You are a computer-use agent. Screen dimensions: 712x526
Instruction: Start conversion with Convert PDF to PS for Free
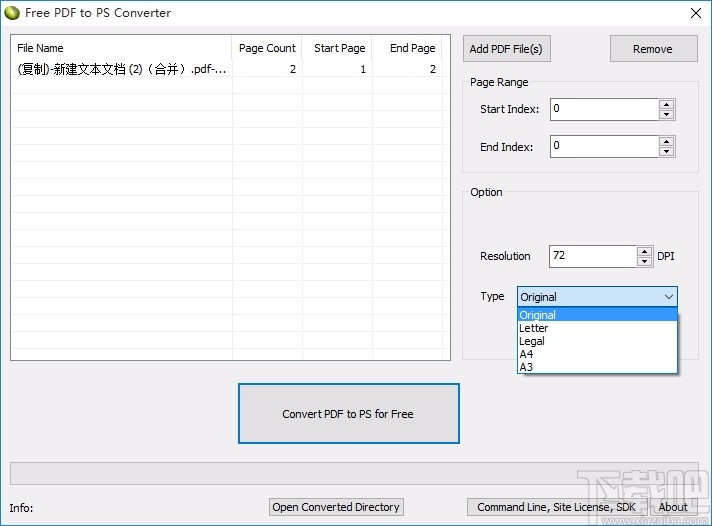click(349, 413)
